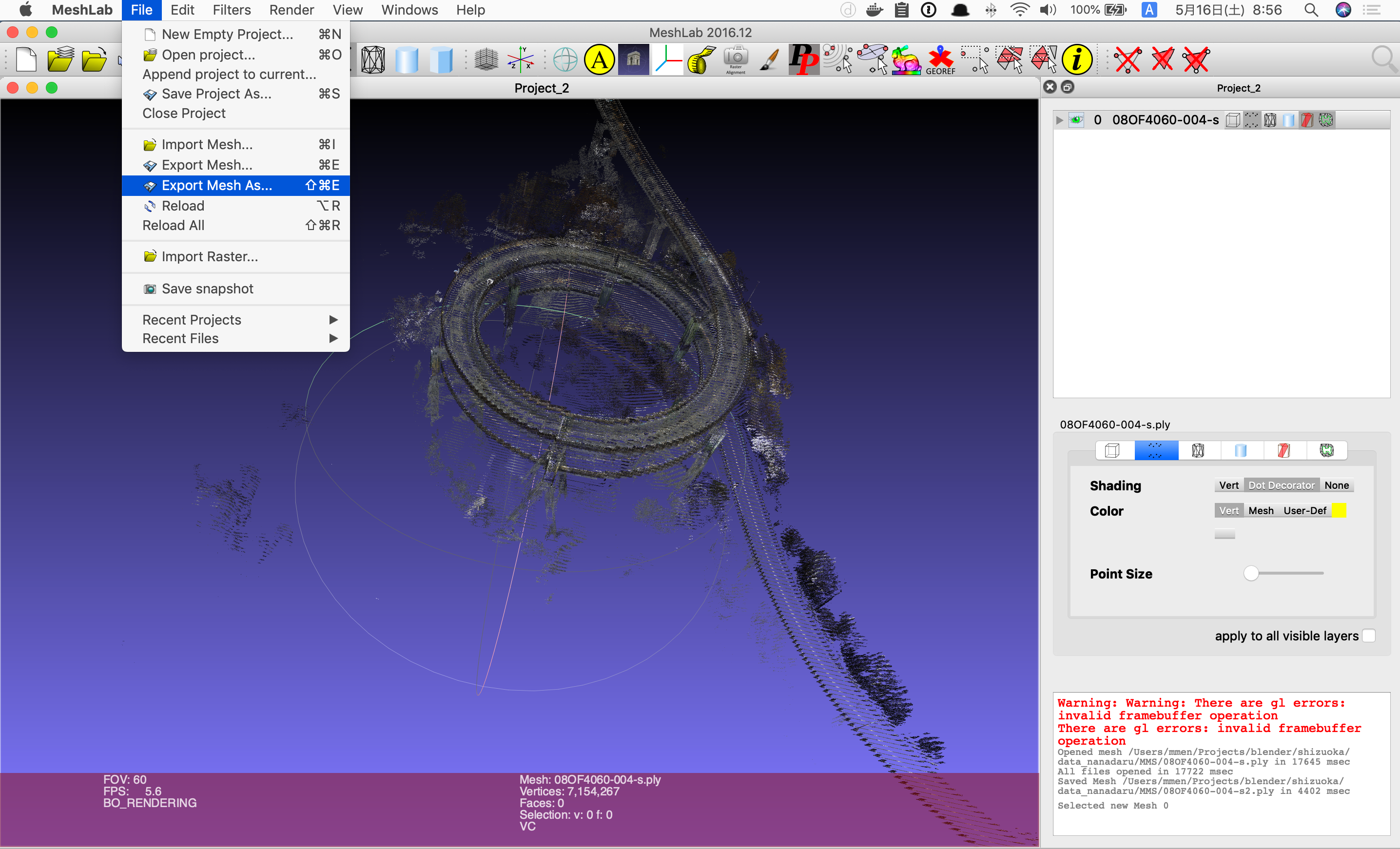Set Shading to Vert
This screenshot has width=1400, height=849.
(1228, 485)
